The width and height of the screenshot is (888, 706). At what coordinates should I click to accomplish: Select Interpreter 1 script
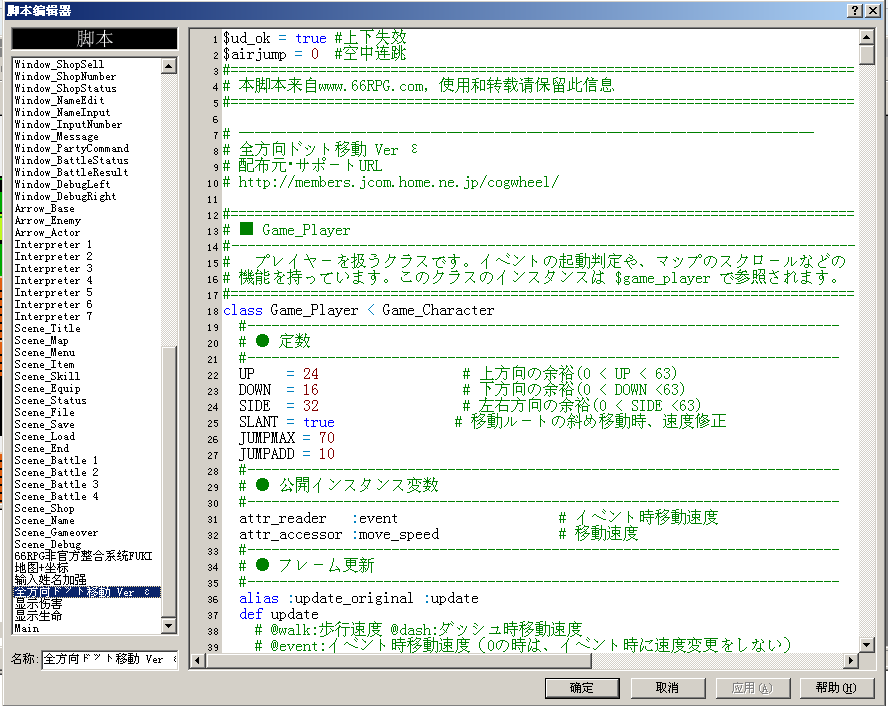[53, 245]
